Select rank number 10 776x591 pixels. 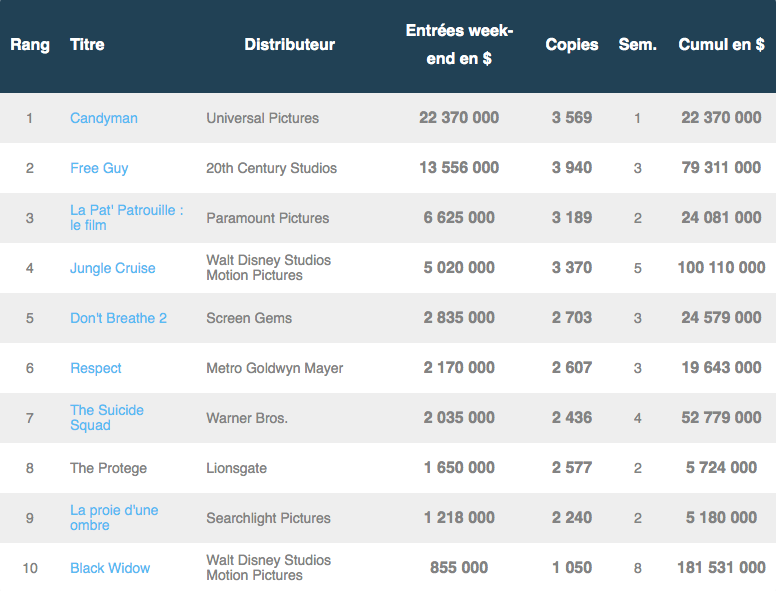tap(30, 568)
